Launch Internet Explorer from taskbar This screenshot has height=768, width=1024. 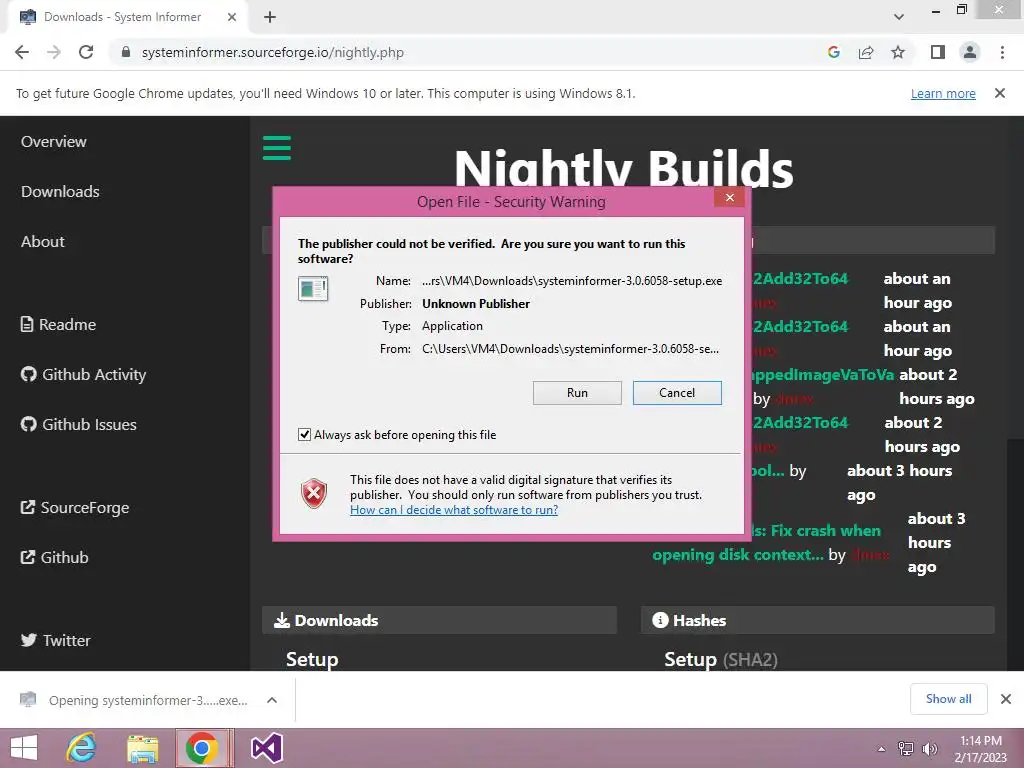click(82, 748)
